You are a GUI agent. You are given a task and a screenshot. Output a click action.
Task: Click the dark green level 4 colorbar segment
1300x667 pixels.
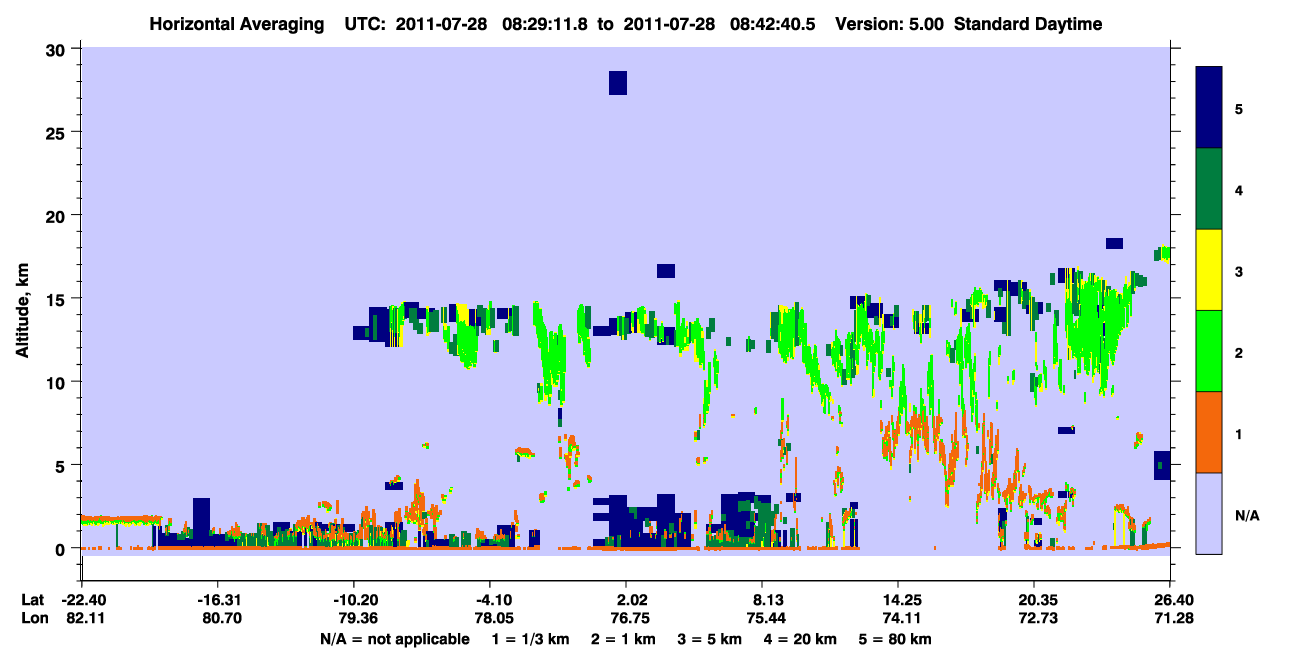tap(1209, 189)
